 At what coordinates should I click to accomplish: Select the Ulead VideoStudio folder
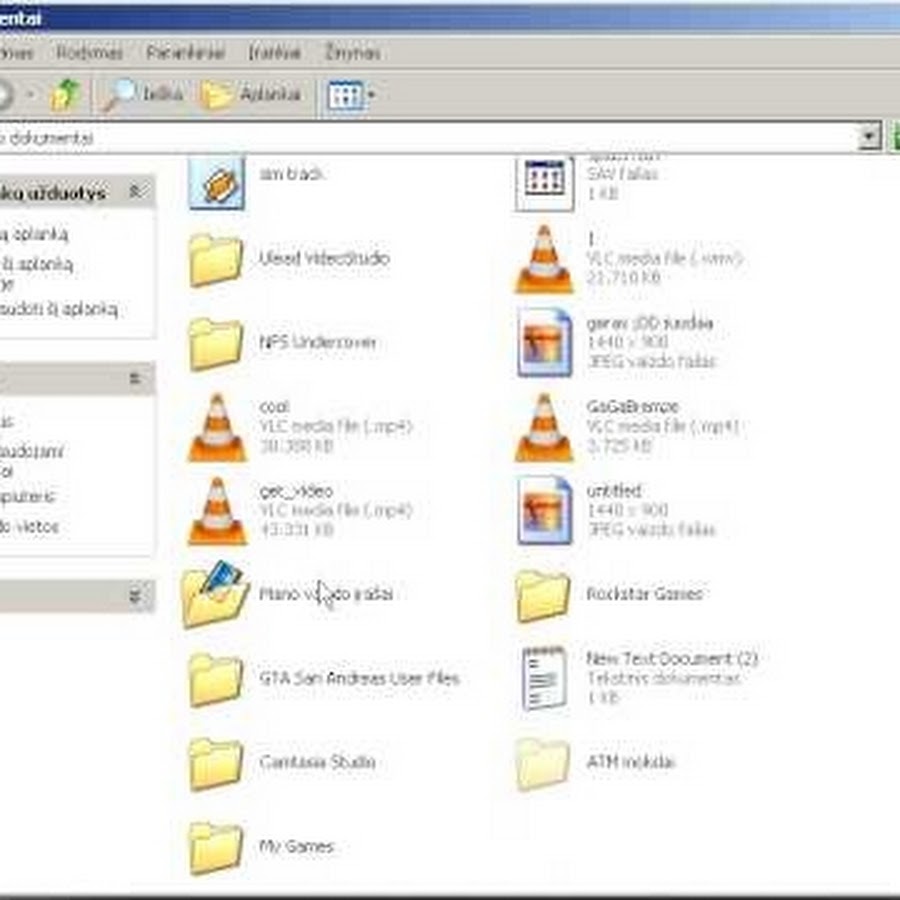coord(289,259)
